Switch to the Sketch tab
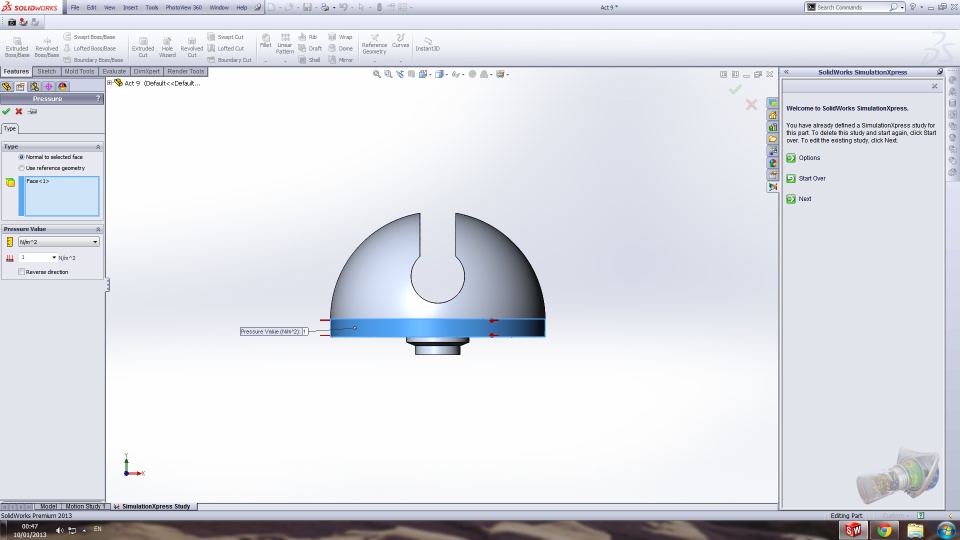The image size is (960, 540). [47, 72]
